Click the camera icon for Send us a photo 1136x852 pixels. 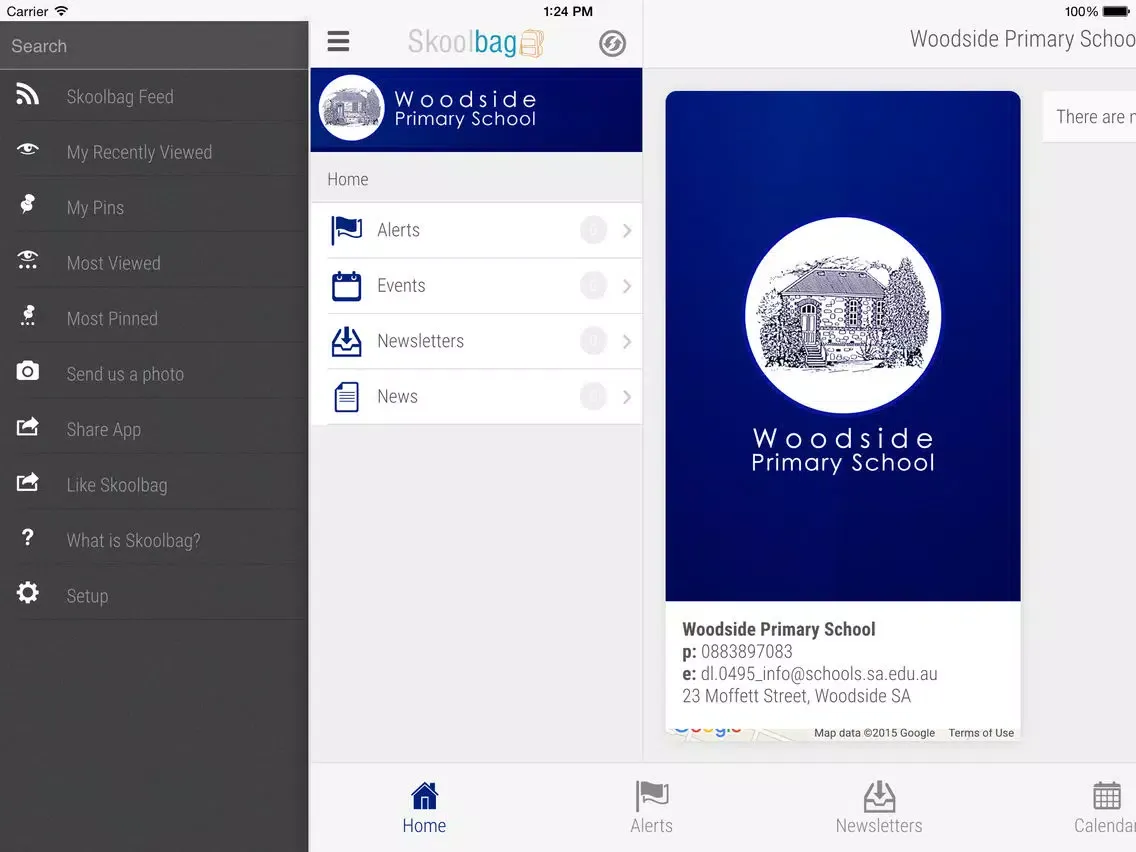tap(28, 371)
